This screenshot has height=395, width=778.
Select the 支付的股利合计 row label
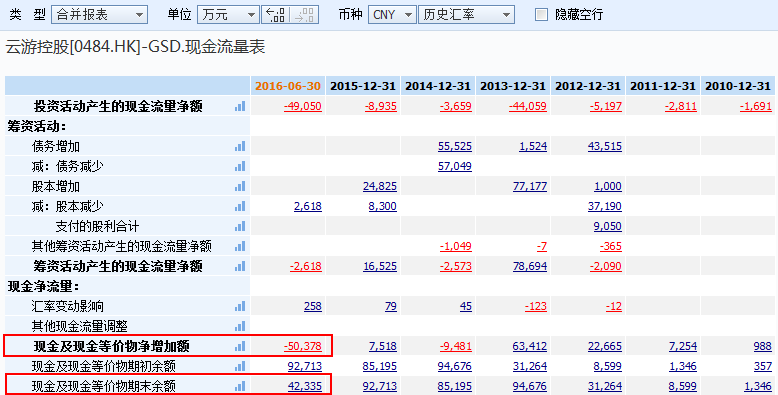click(x=97, y=226)
